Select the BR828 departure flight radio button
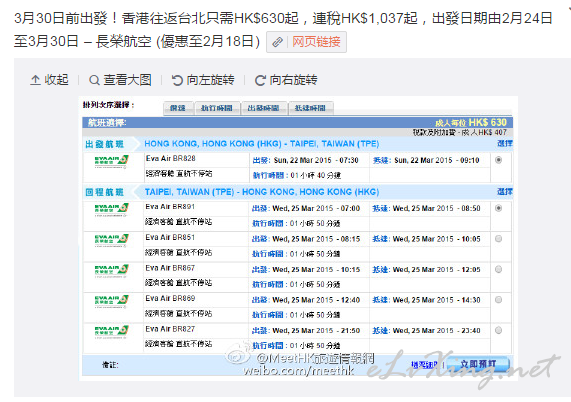Image resolution: width=571 pixels, height=402 pixels. click(x=499, y=160)
